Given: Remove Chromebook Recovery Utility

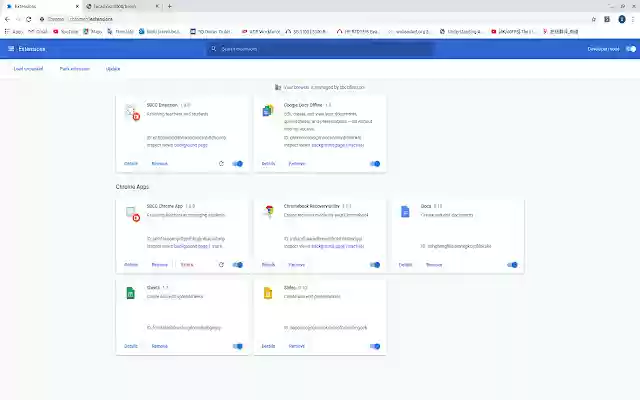Looking at the screenshot, I should click(297, 265).
